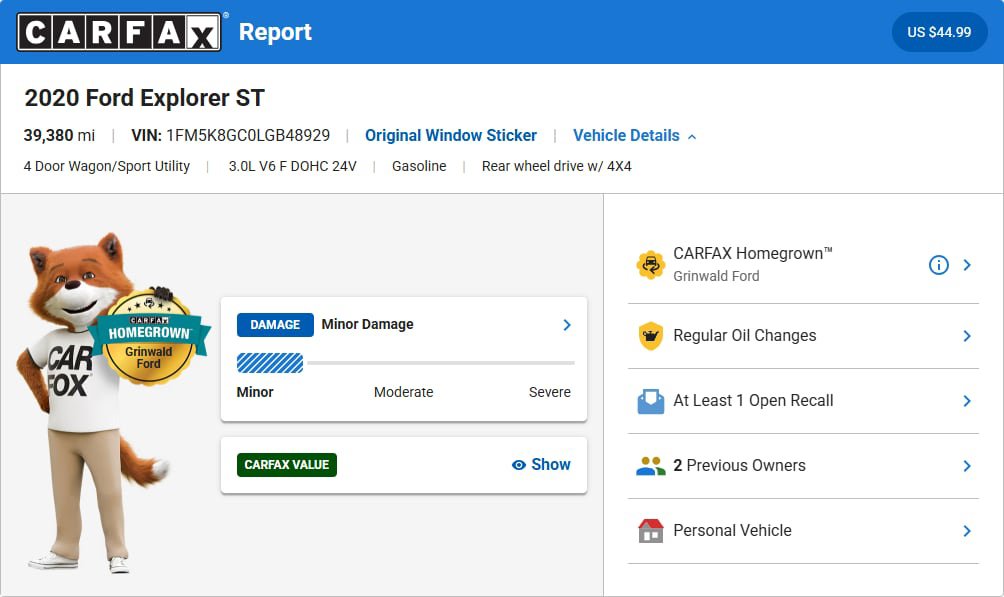1004x597 pixels.
Task: Open the CARFAX Homegrown info icon
Action: tap(939, 265)
